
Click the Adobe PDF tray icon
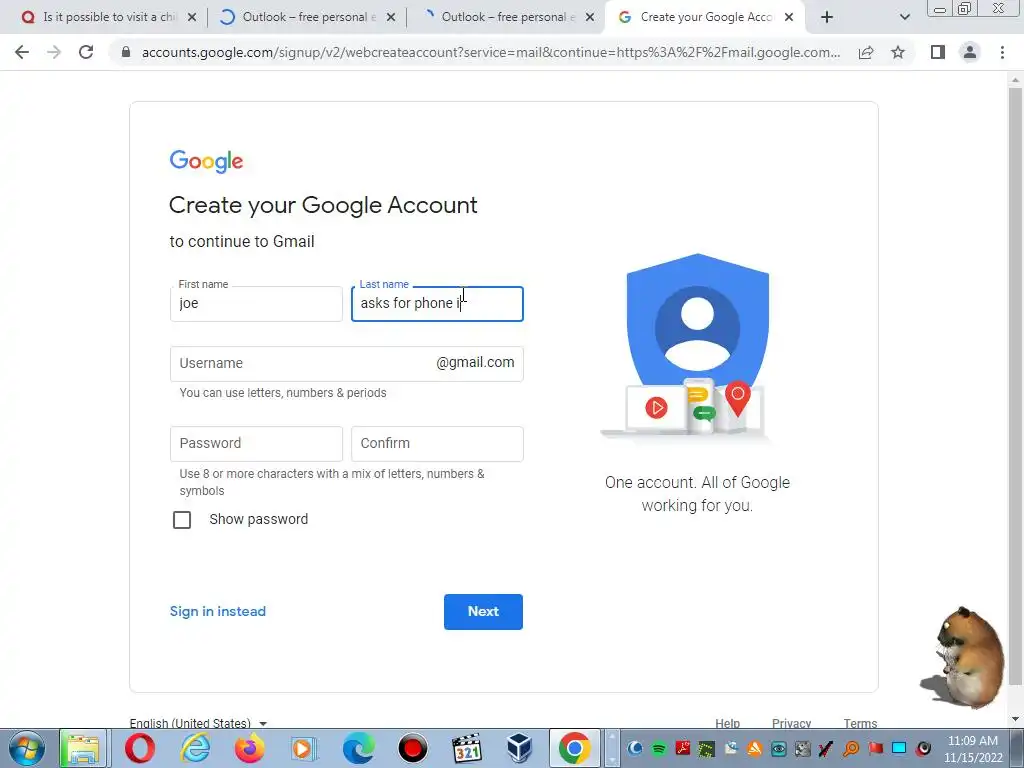(683, 748)
